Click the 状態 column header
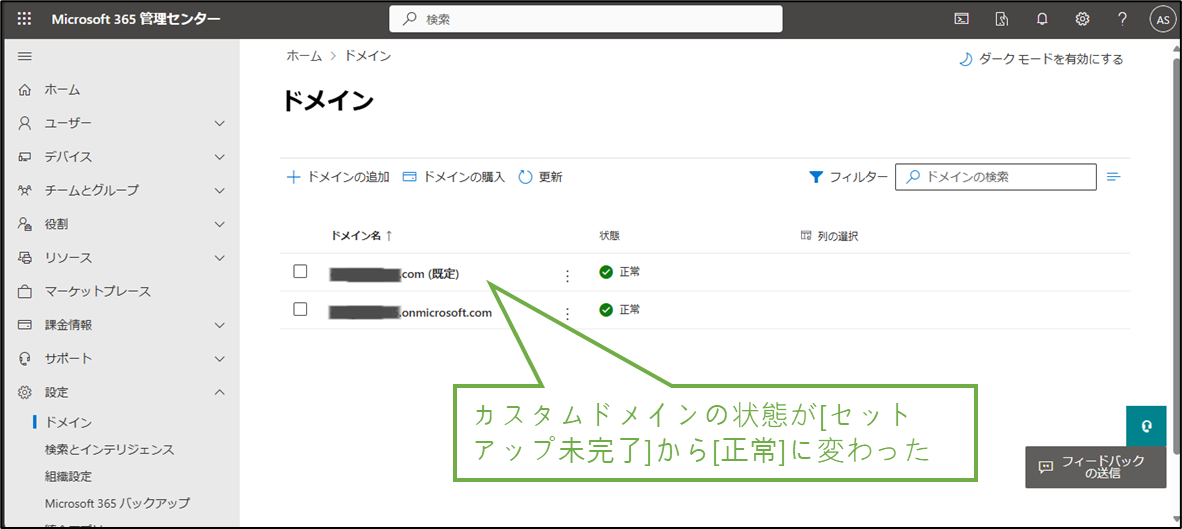The height and width of the screenshot is (529, 1182). click(609, 236)
